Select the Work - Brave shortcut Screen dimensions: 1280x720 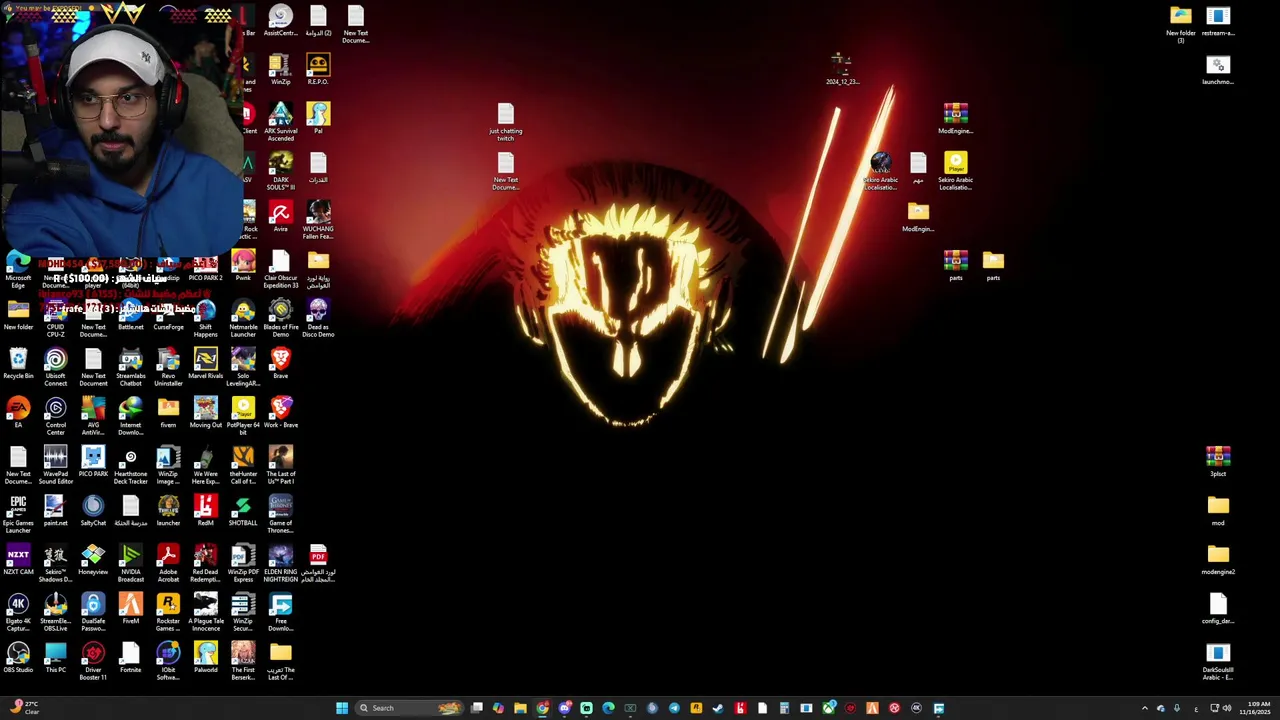[281, 412]
